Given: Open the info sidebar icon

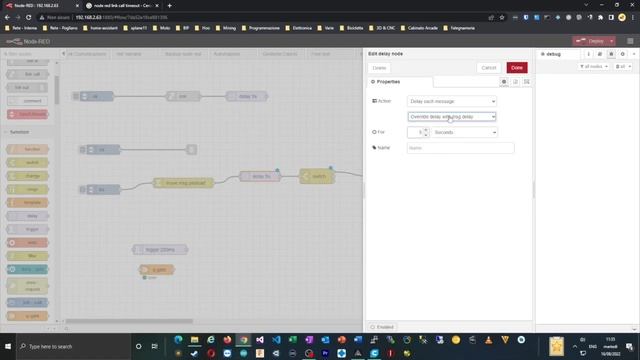Looking at the screenshot, I should pyautogui.click(x=588, y=54).
